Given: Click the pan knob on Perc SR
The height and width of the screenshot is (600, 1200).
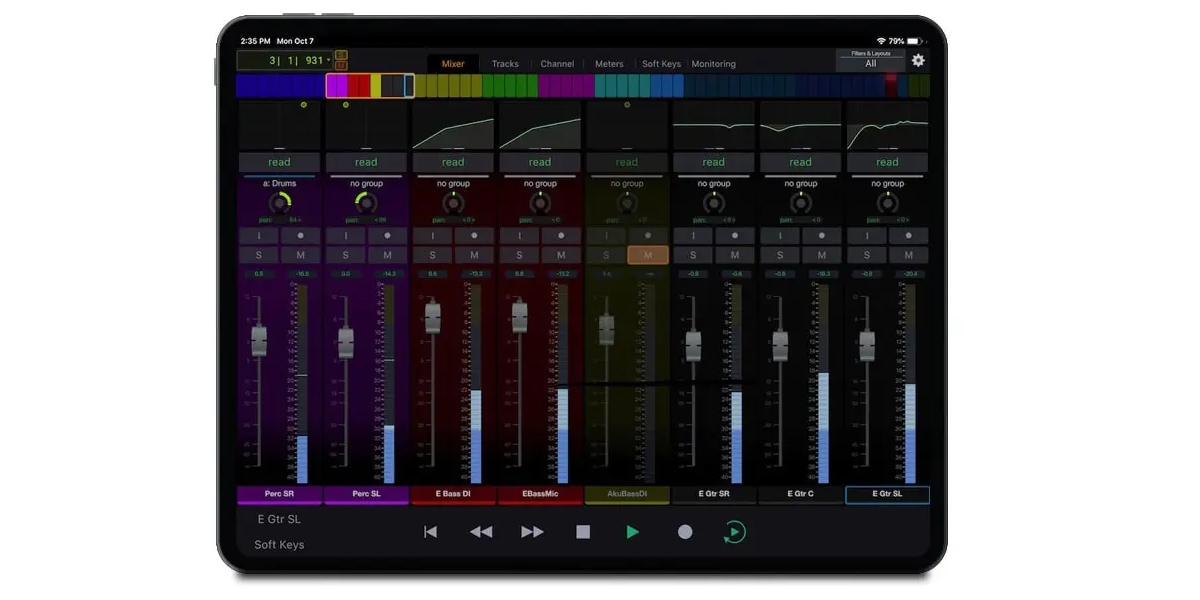Looking at the screenshot, I should [x=279, y=203].
